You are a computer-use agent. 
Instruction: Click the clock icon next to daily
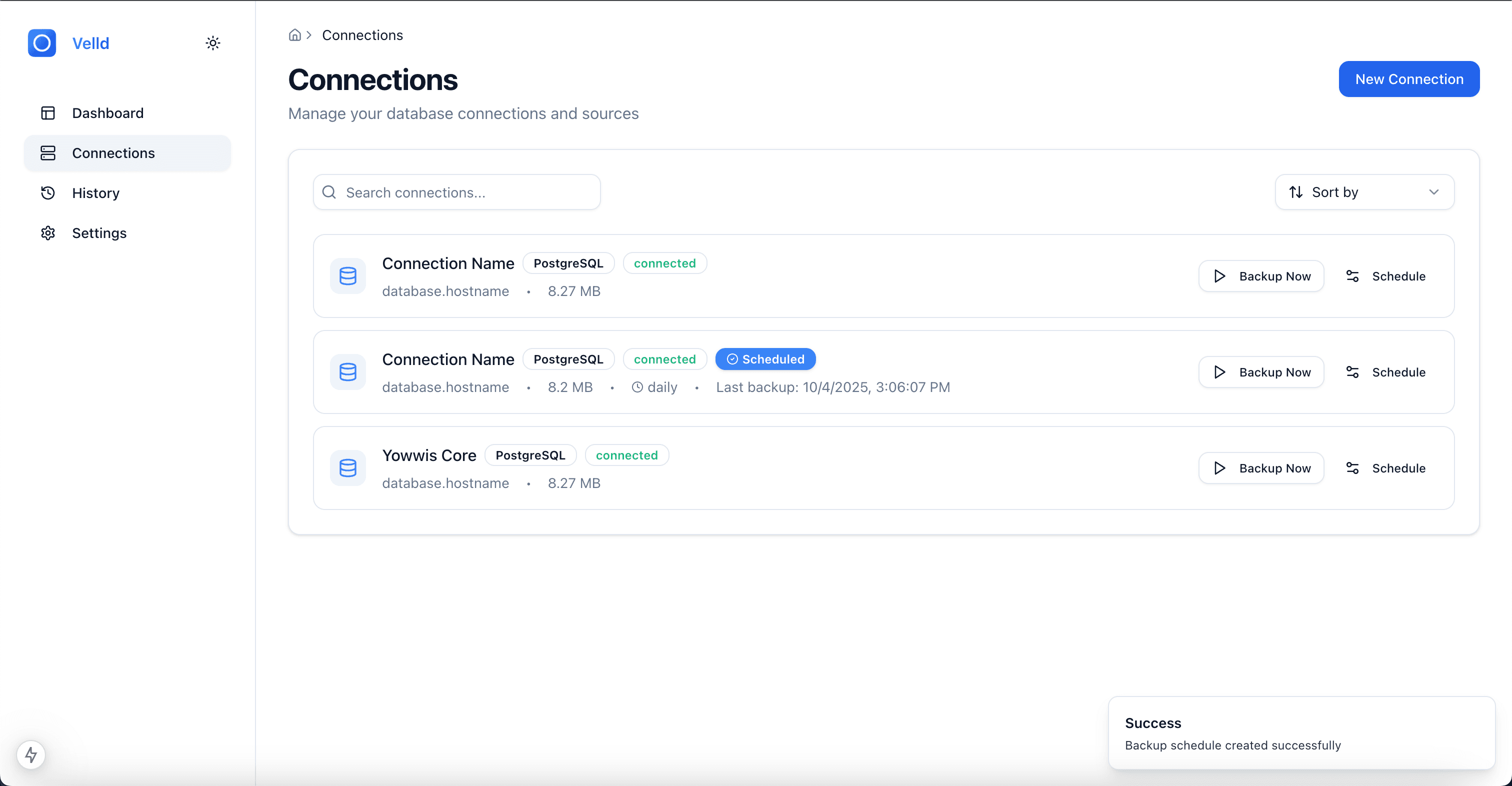point(637,387)
